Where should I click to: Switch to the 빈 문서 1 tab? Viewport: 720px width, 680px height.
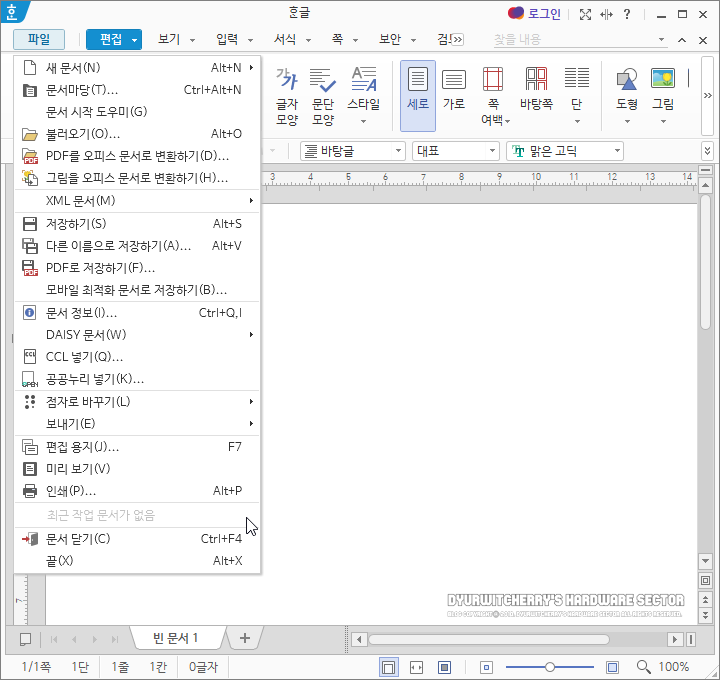click(175, 638)
